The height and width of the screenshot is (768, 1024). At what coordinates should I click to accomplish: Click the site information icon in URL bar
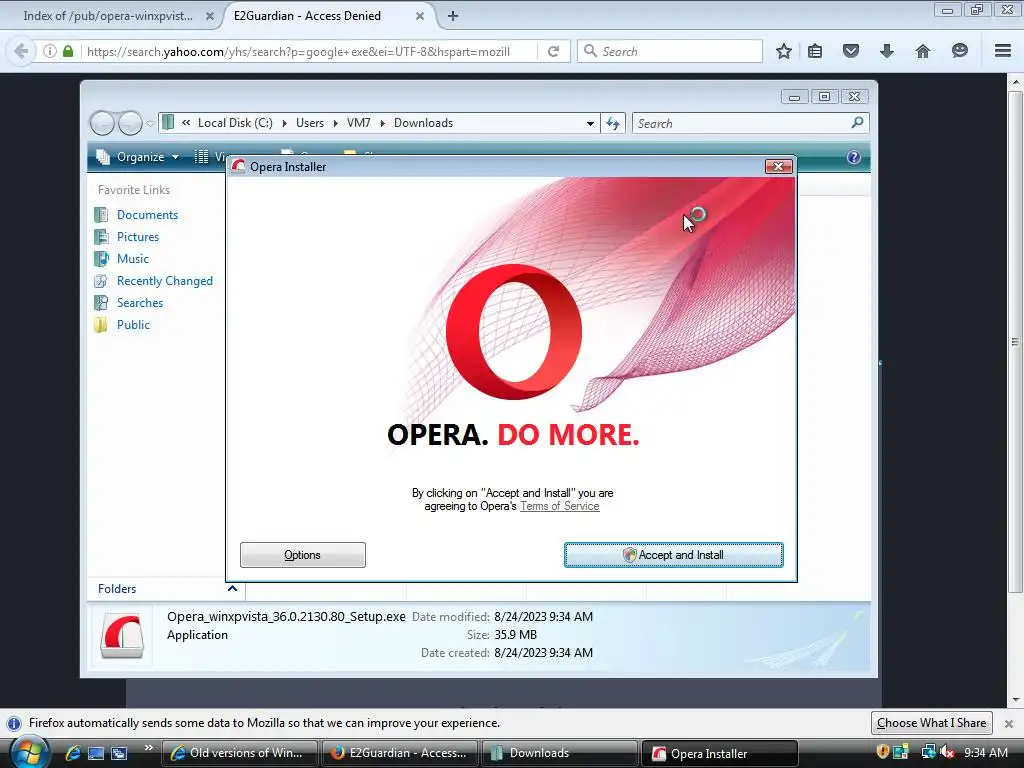click(x=50, y=51)
